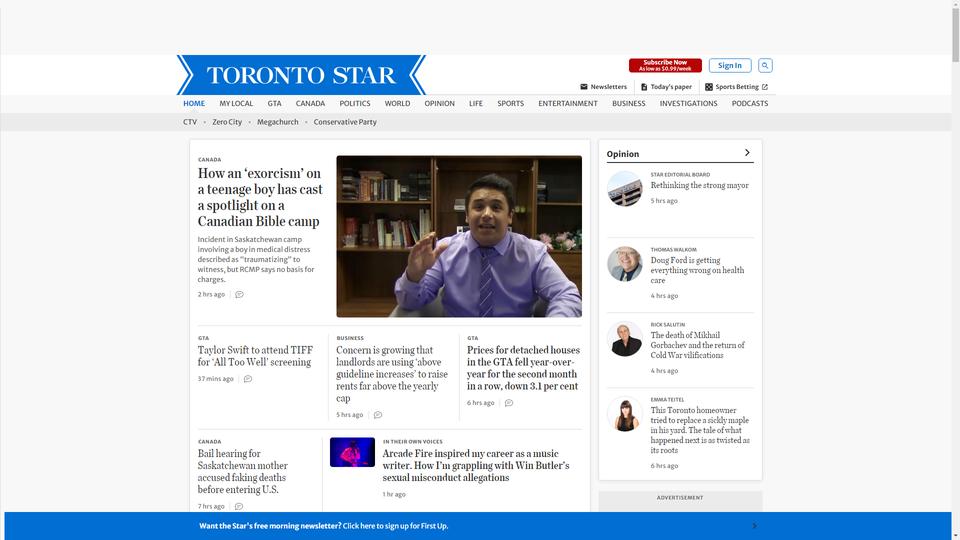Read Taylor Swift to attend TIFF article
The image size is (960, 540).
coord(255,356)
